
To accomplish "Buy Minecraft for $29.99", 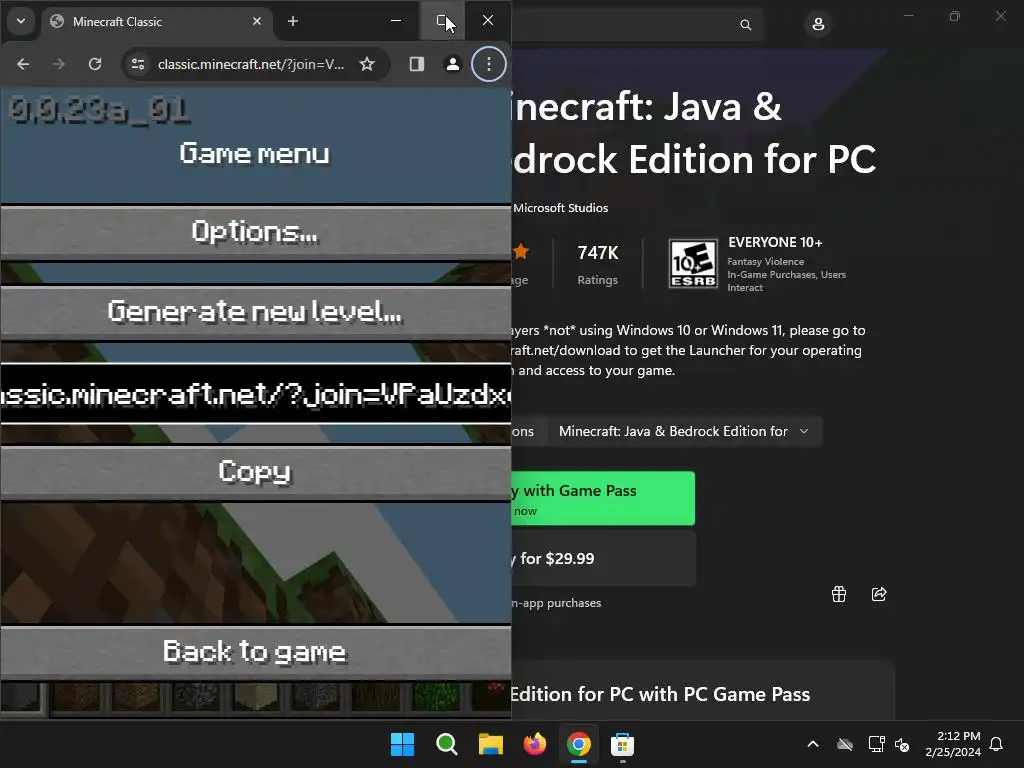I will pyautogui.click(x=603, y=558).
